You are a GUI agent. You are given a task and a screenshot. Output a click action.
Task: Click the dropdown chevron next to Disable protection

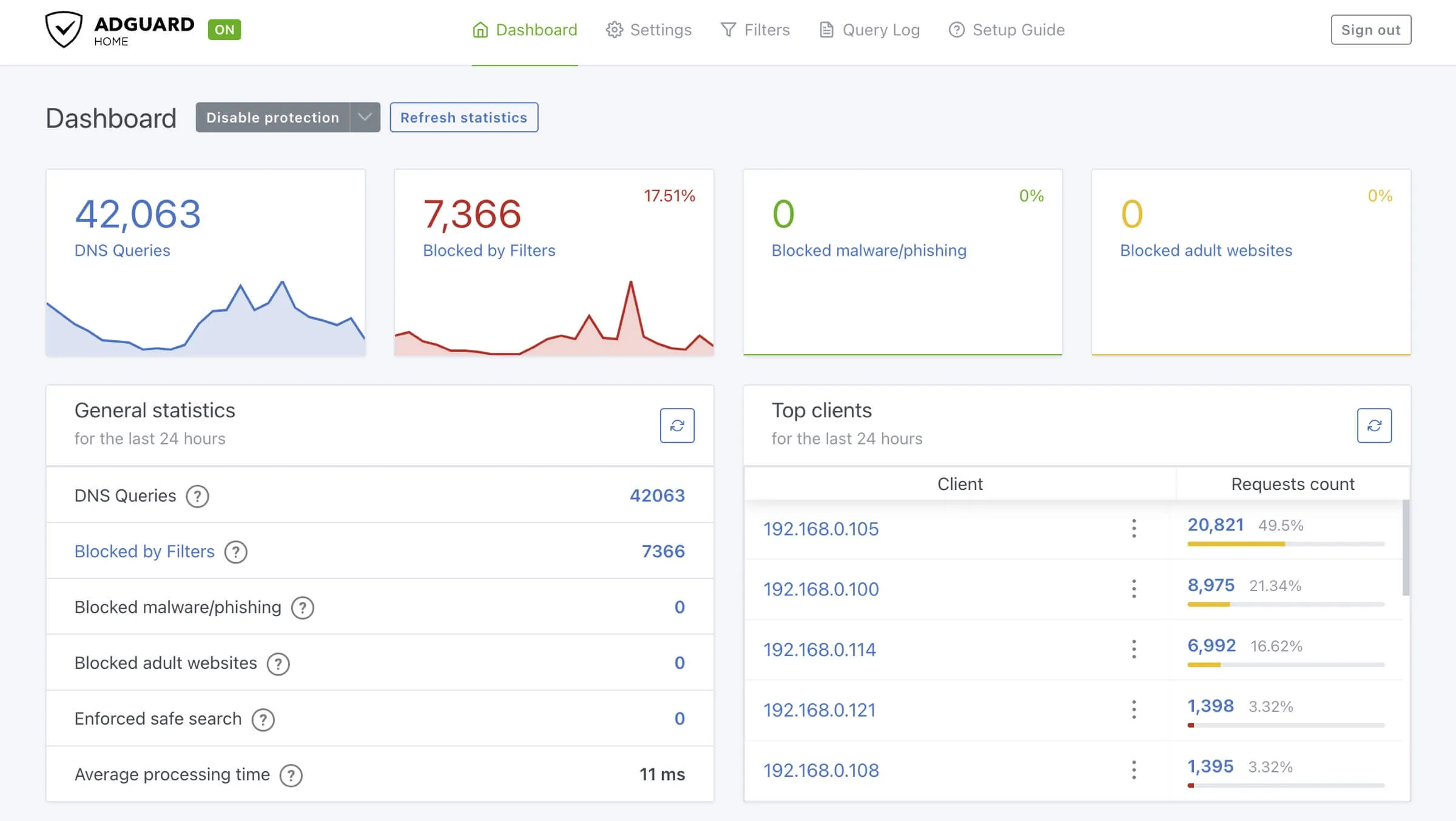point(365,117)
